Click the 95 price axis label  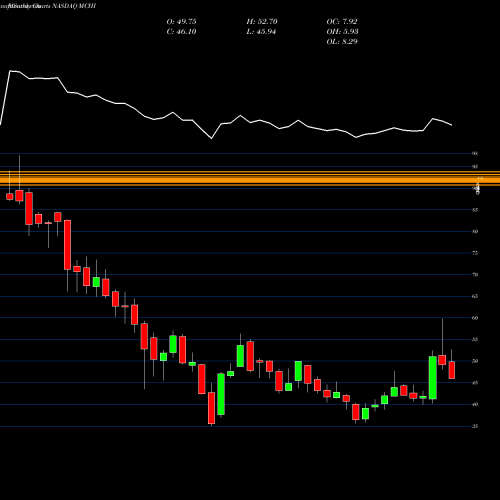475,167
